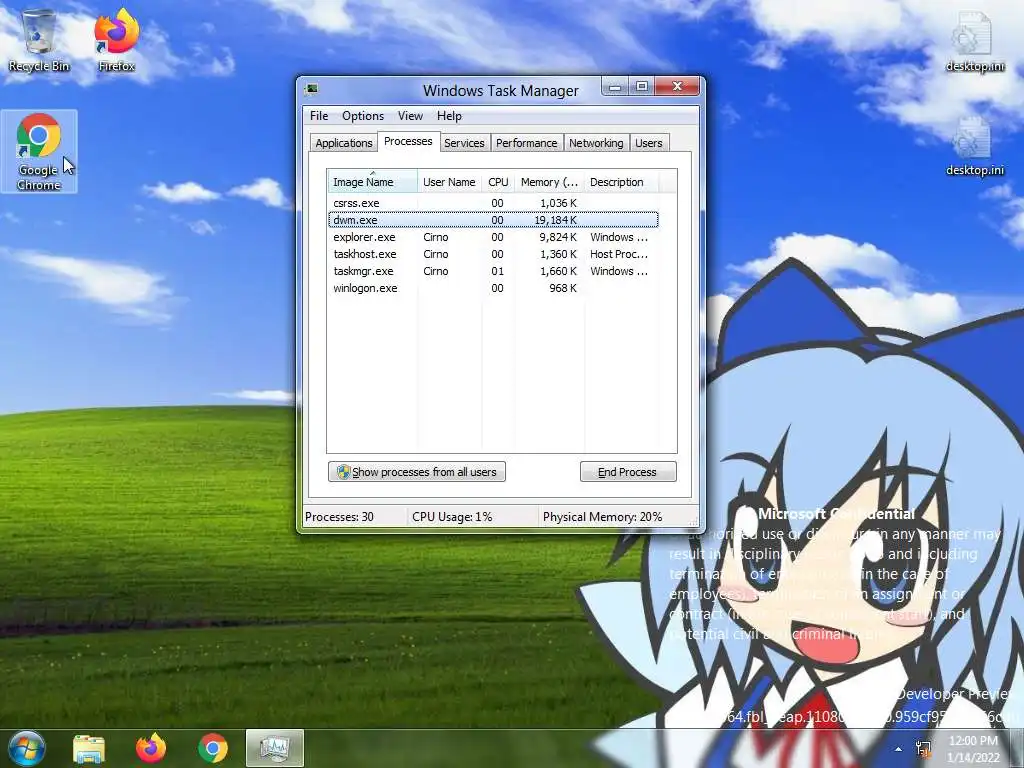
Task: Switch to the Services tab
Action: coord(464,143)
